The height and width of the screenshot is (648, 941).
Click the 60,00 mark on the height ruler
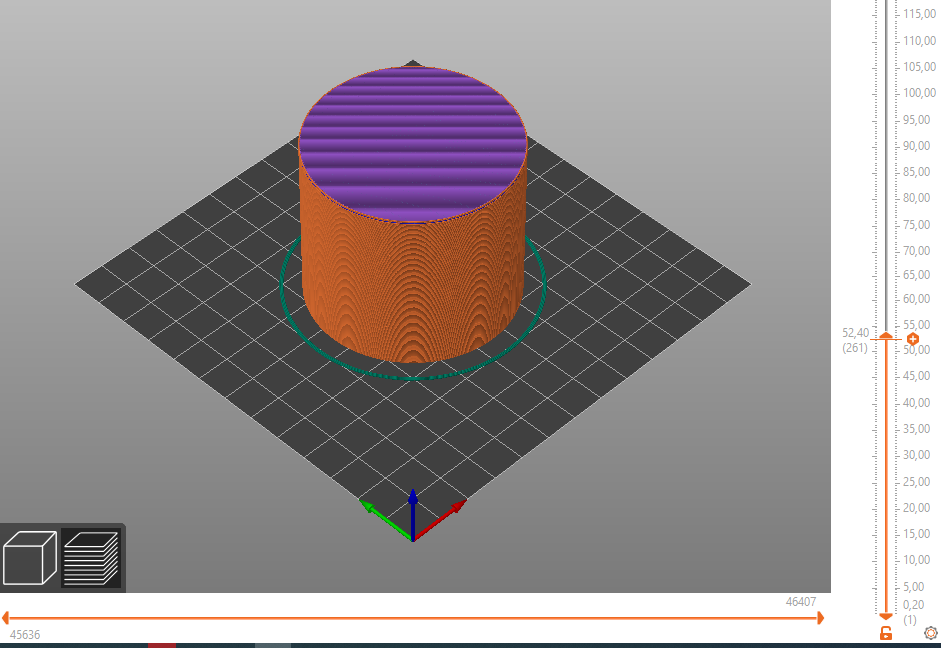(x=916, y=299)
